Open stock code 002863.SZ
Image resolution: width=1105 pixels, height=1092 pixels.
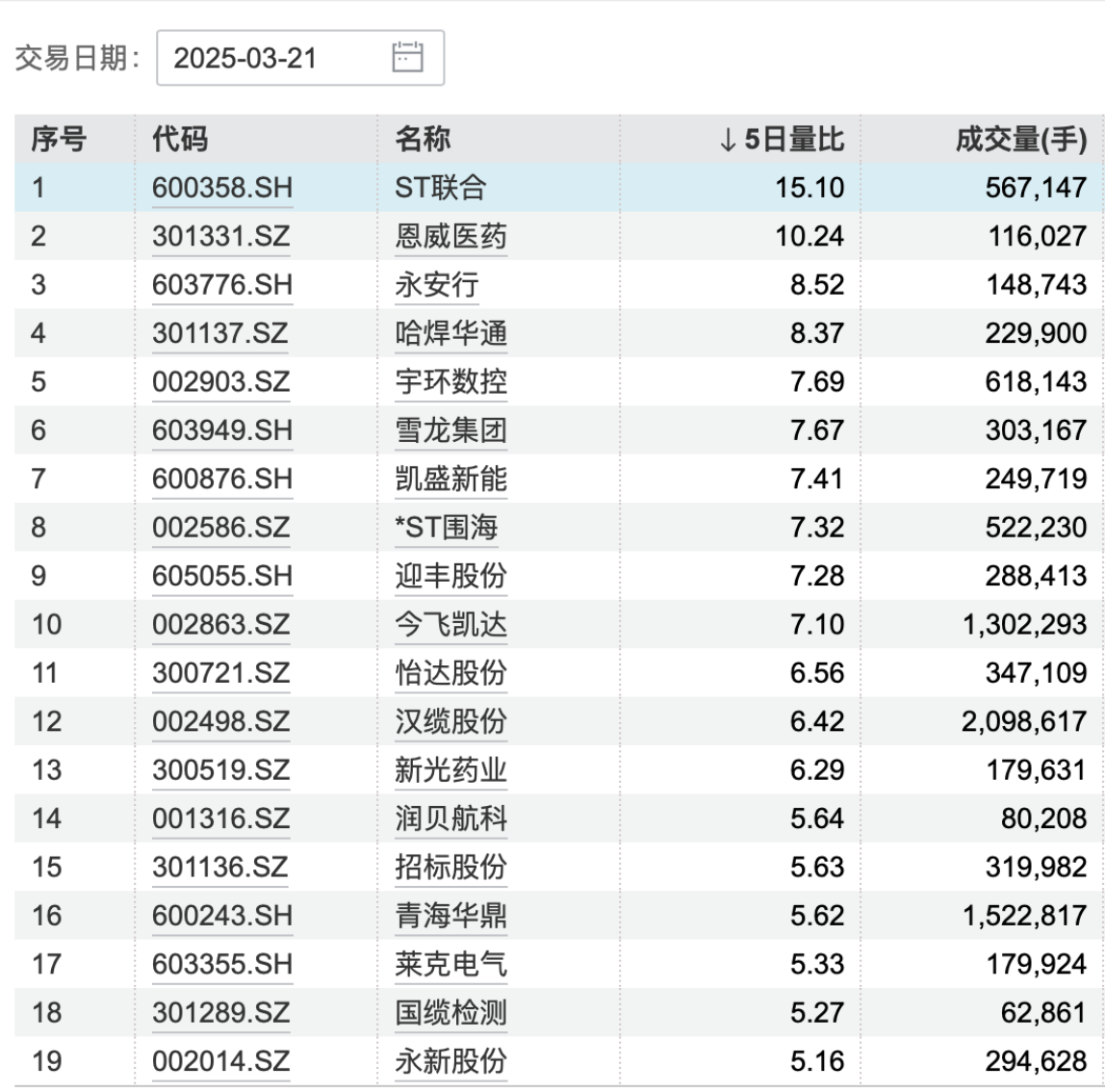[220, 625]
